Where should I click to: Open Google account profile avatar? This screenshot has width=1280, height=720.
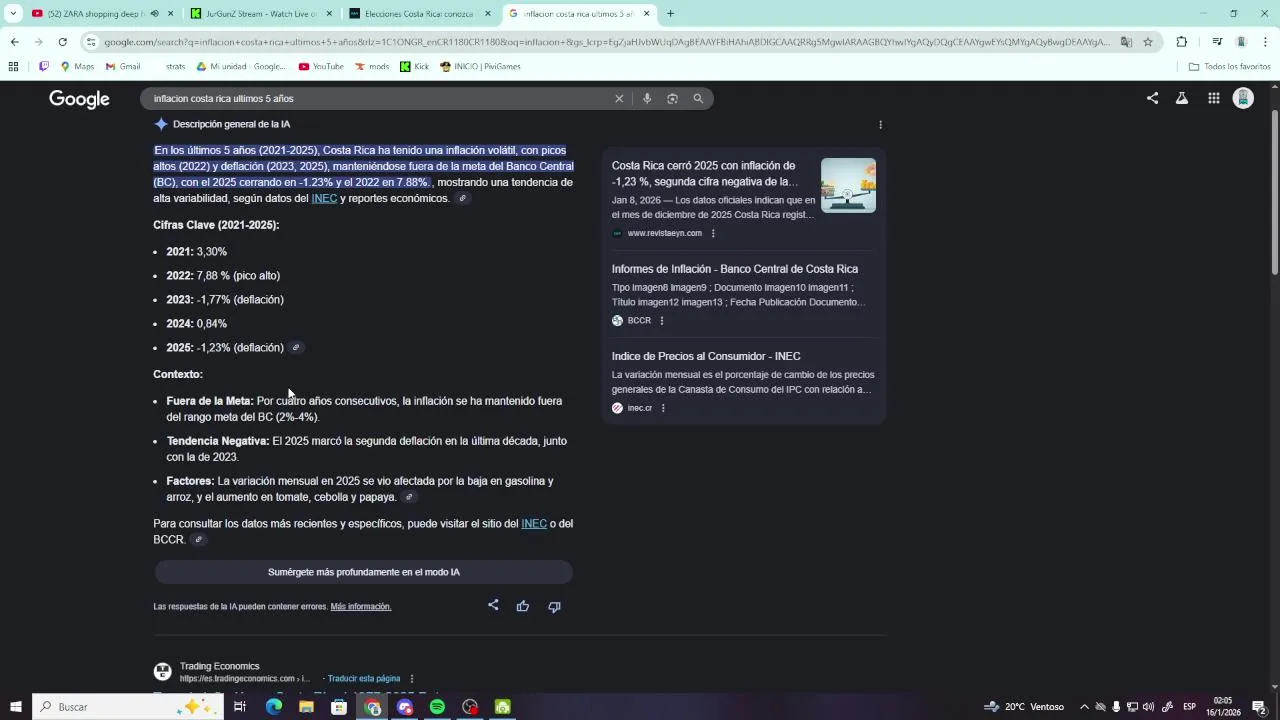tap(1243, 98)
